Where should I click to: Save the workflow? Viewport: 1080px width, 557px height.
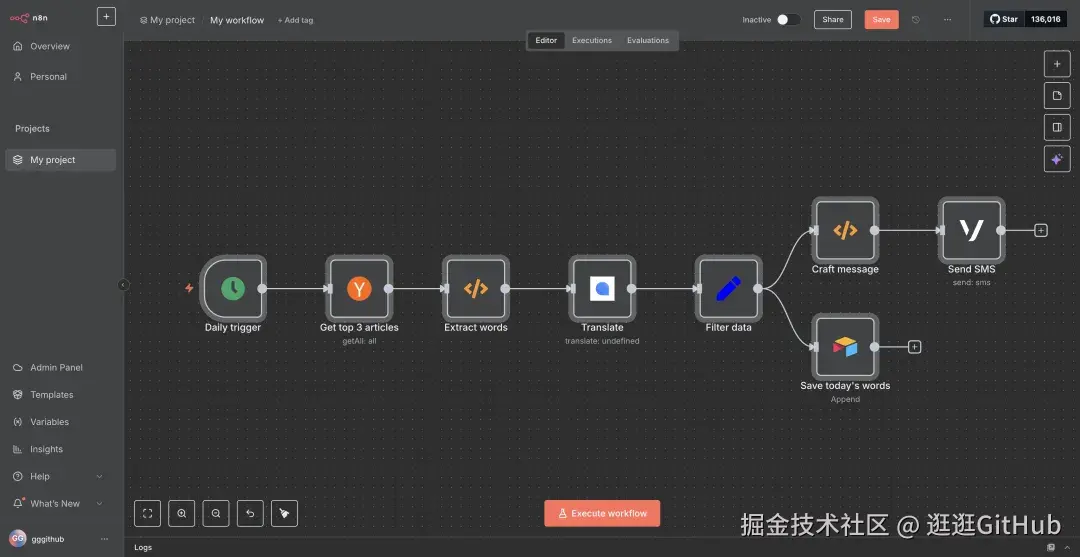tap(882, 20)
